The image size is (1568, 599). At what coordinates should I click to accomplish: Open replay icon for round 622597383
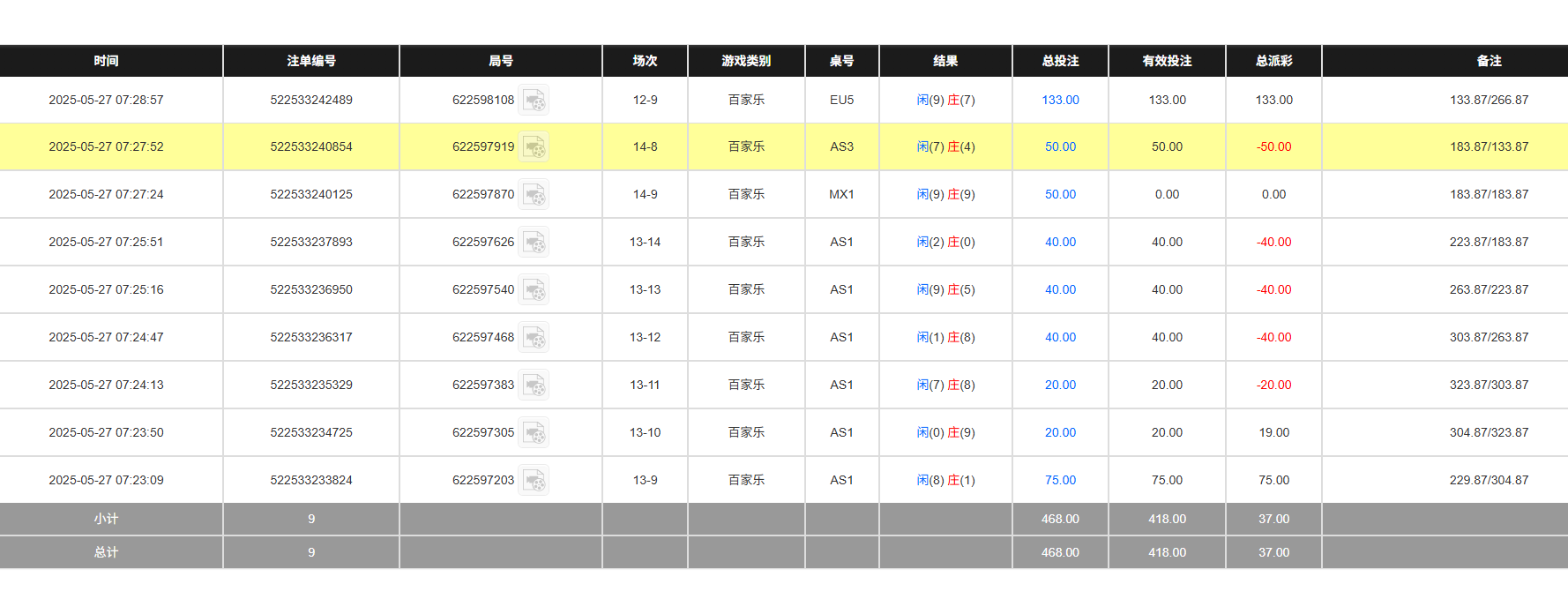[x=534, y=386]
